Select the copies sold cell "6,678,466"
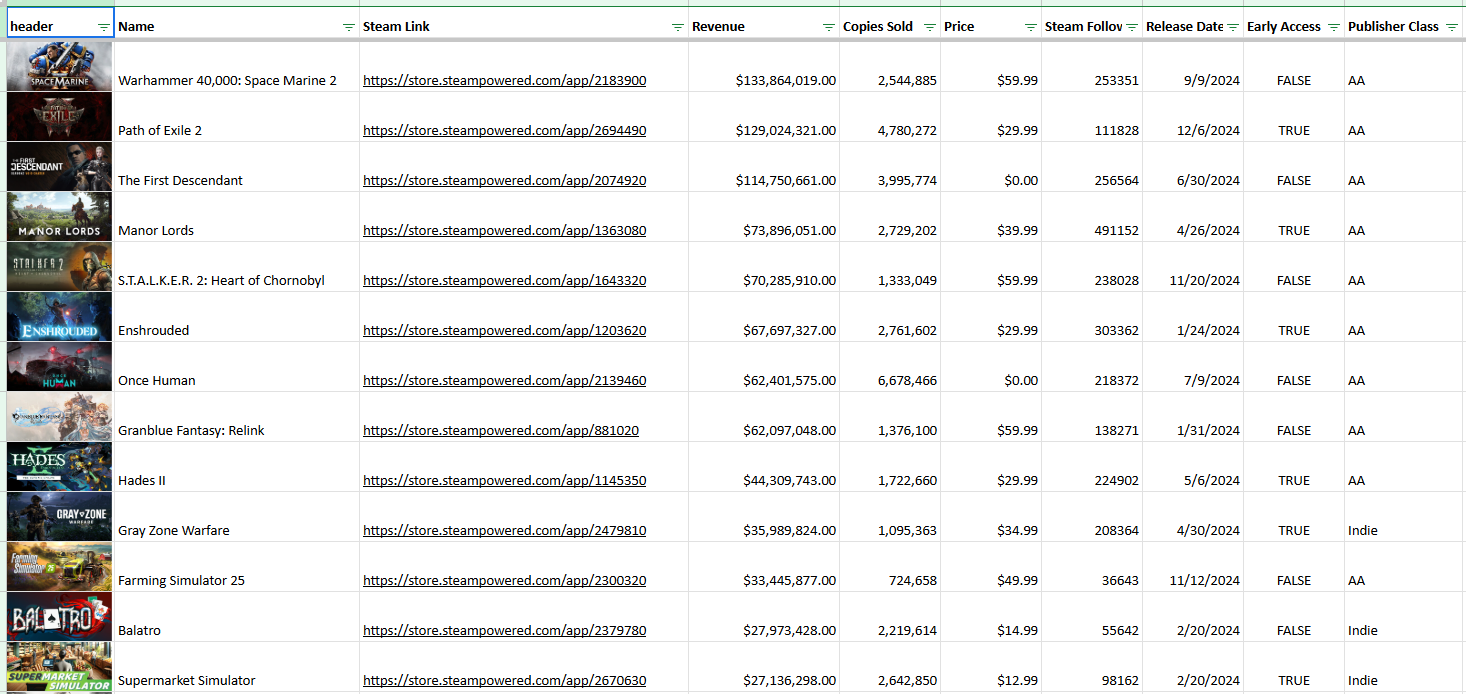The height and width of the screenshot is (694, 1466). click(890, 367)
